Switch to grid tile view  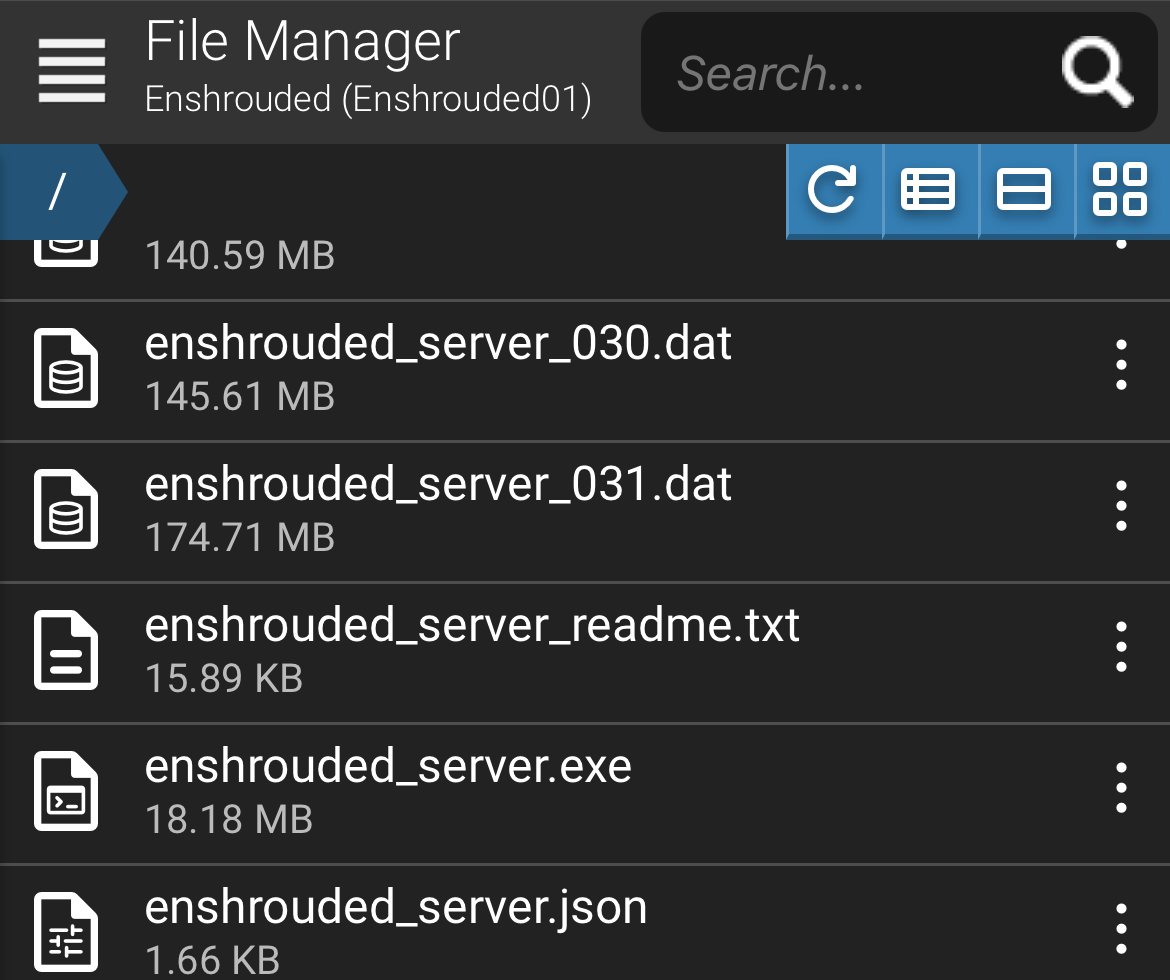click(1121, 191)
